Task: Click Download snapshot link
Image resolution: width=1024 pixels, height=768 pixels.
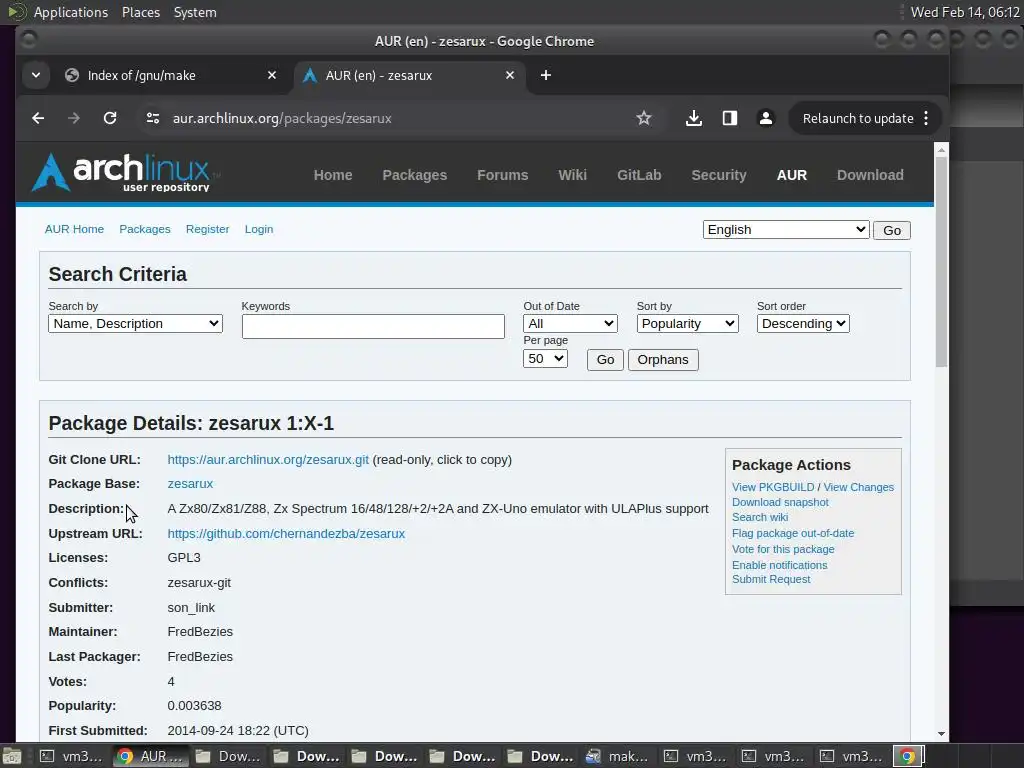Action: [780, 502]
